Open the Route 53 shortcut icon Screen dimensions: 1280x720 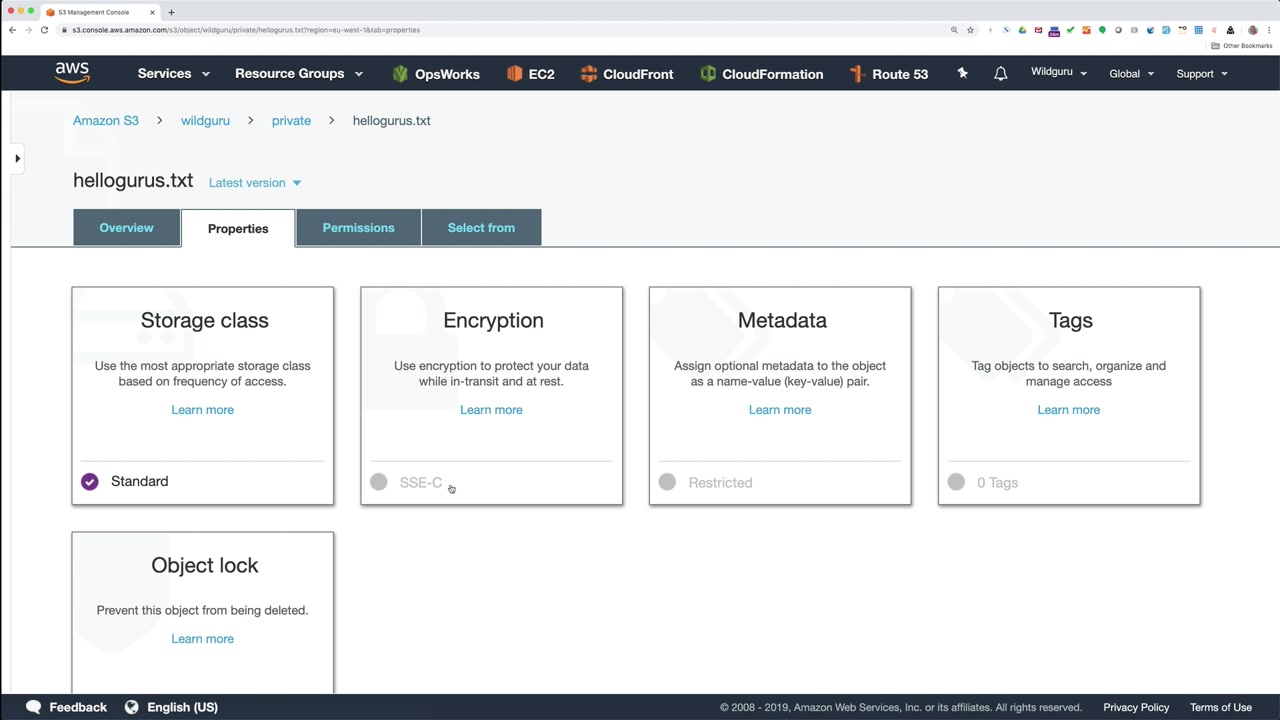tap(857, 74)
